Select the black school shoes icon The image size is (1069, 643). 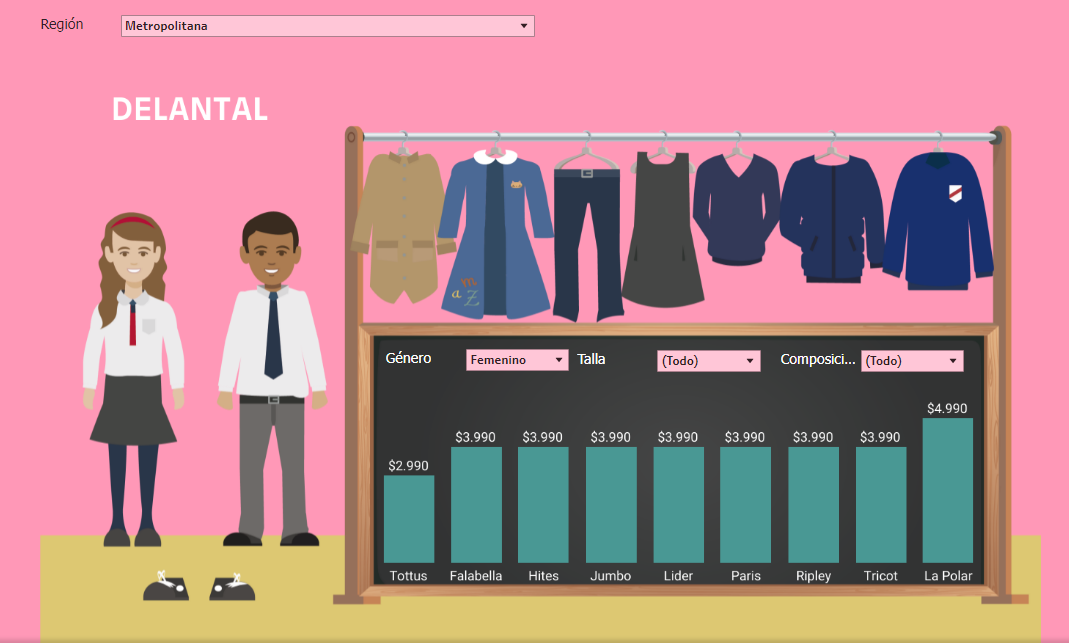tap(198, 586)
